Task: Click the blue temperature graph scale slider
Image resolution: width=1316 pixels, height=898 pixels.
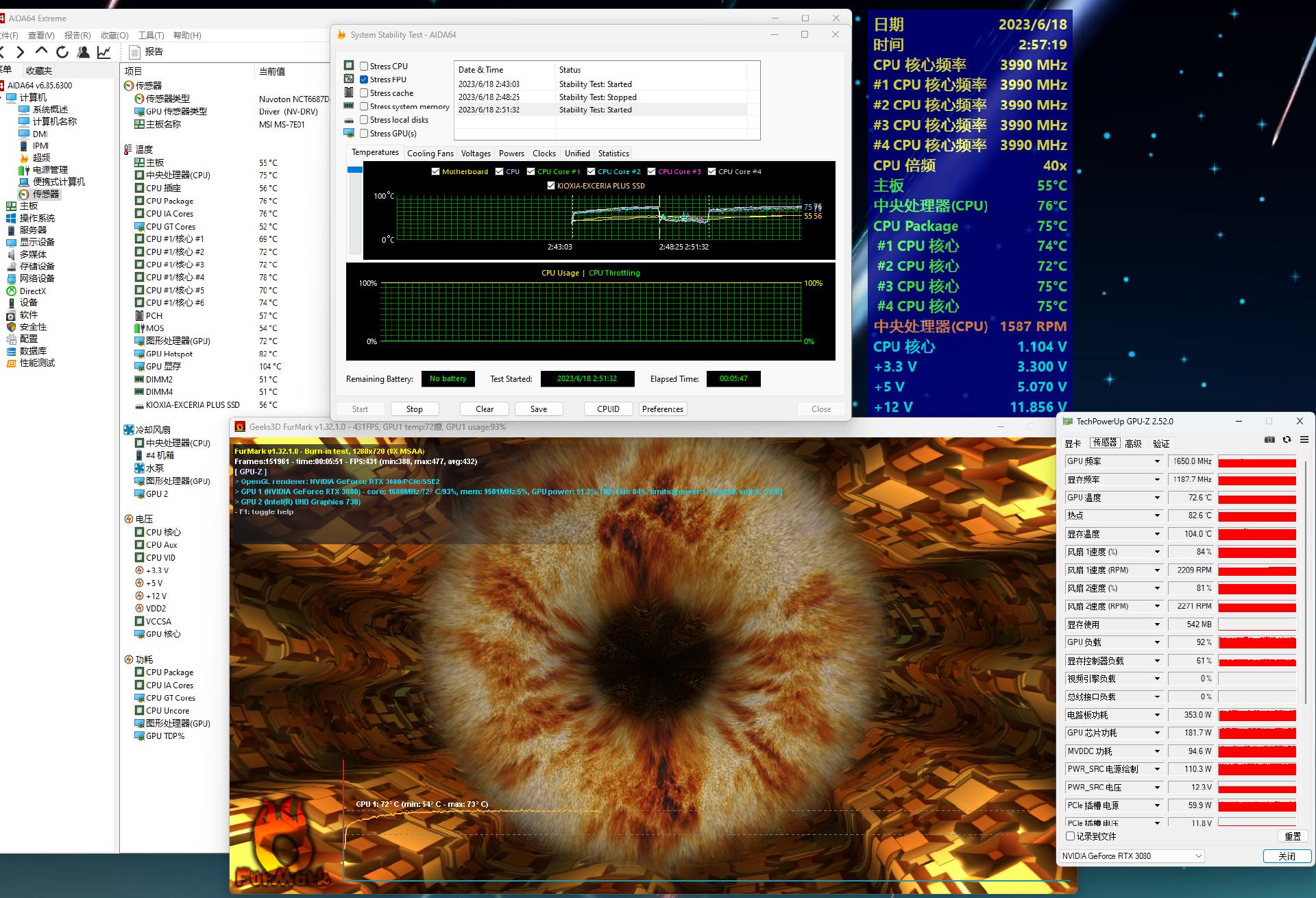Action: click(x=354, y=169)
